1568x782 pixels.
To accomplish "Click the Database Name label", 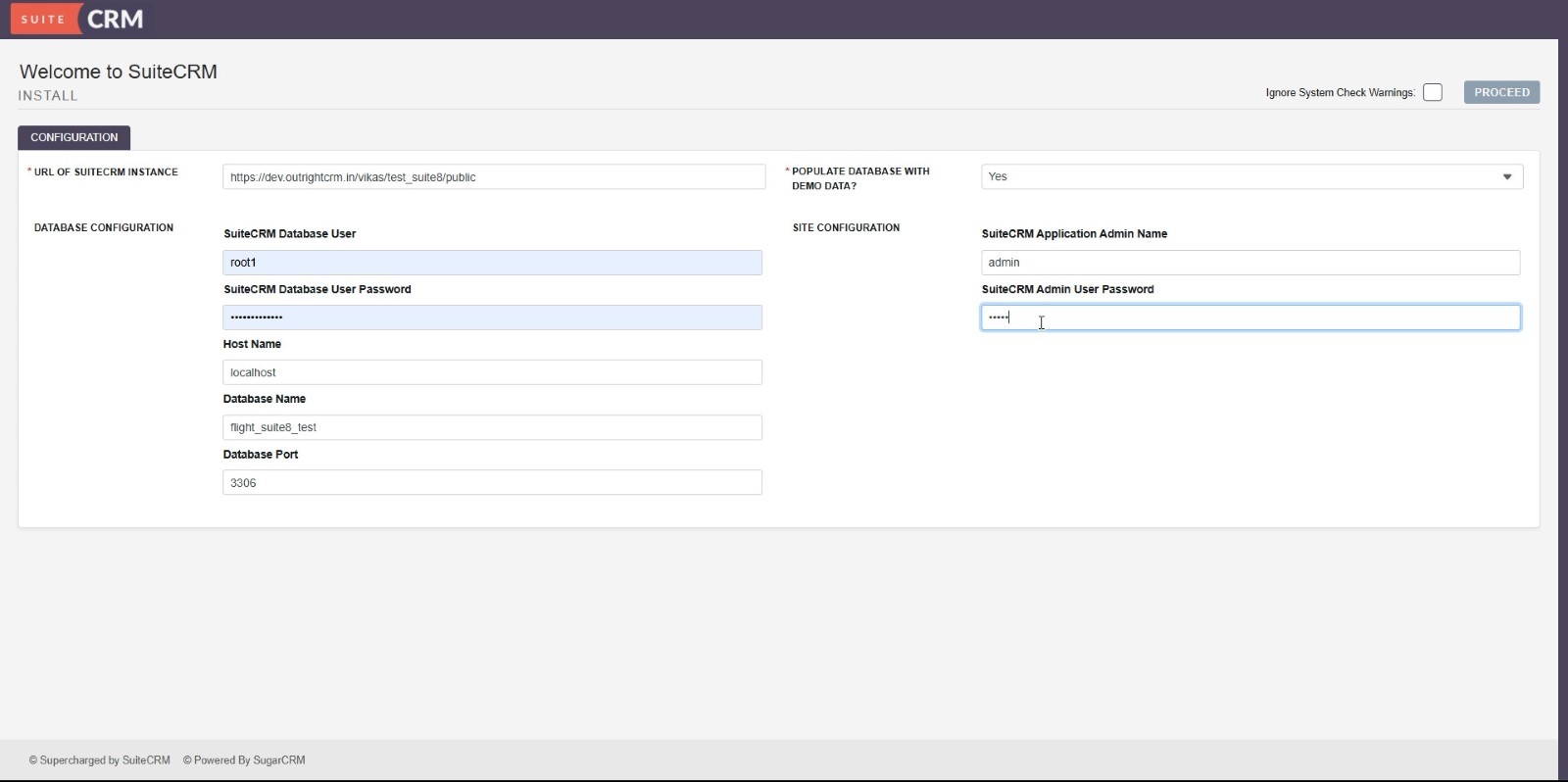I will pos(265,399).
